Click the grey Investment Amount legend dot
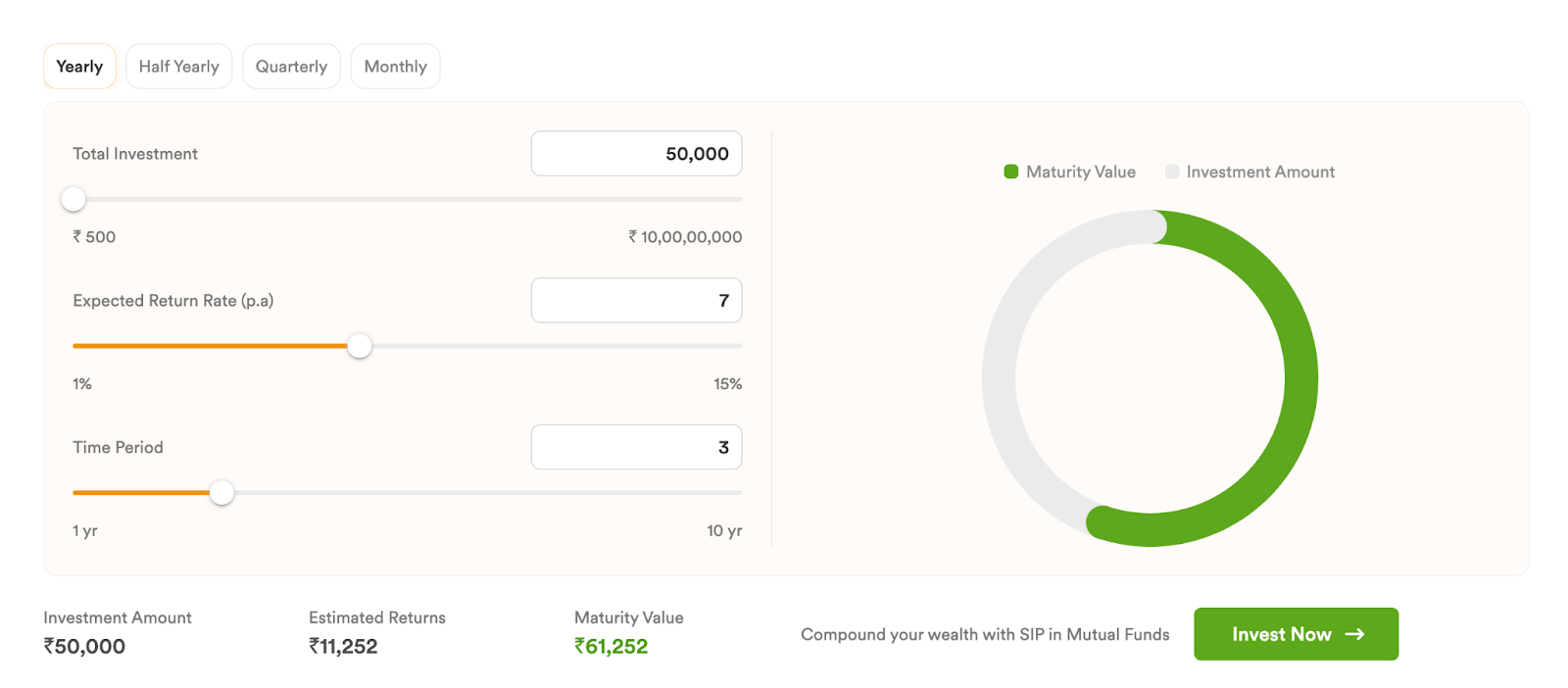The height and width of the screenshot is (688, 1568). click(x=1172, y=172)
